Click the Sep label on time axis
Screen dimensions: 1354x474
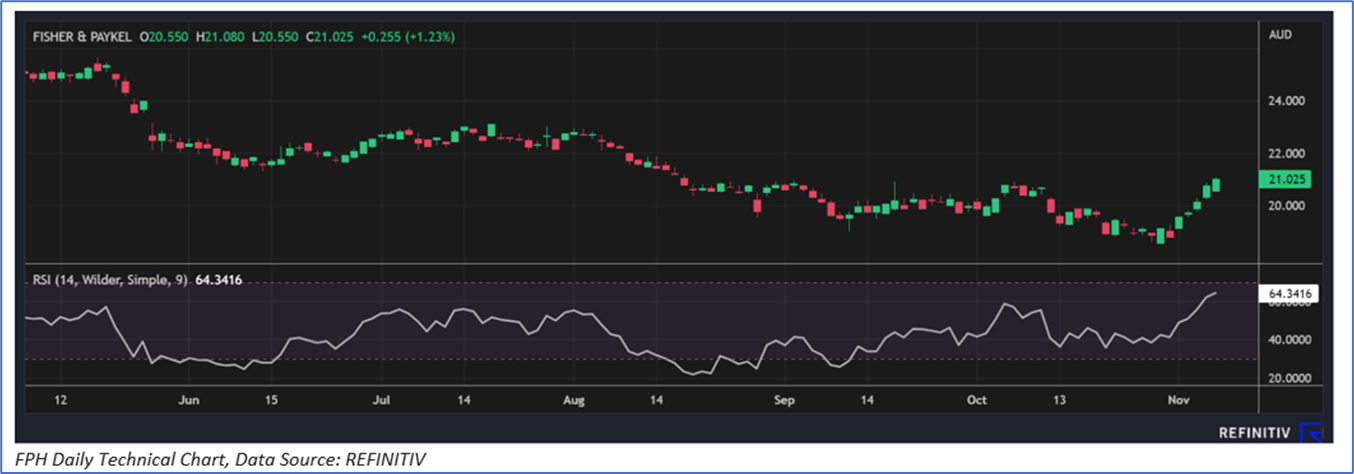click(783, 400)
